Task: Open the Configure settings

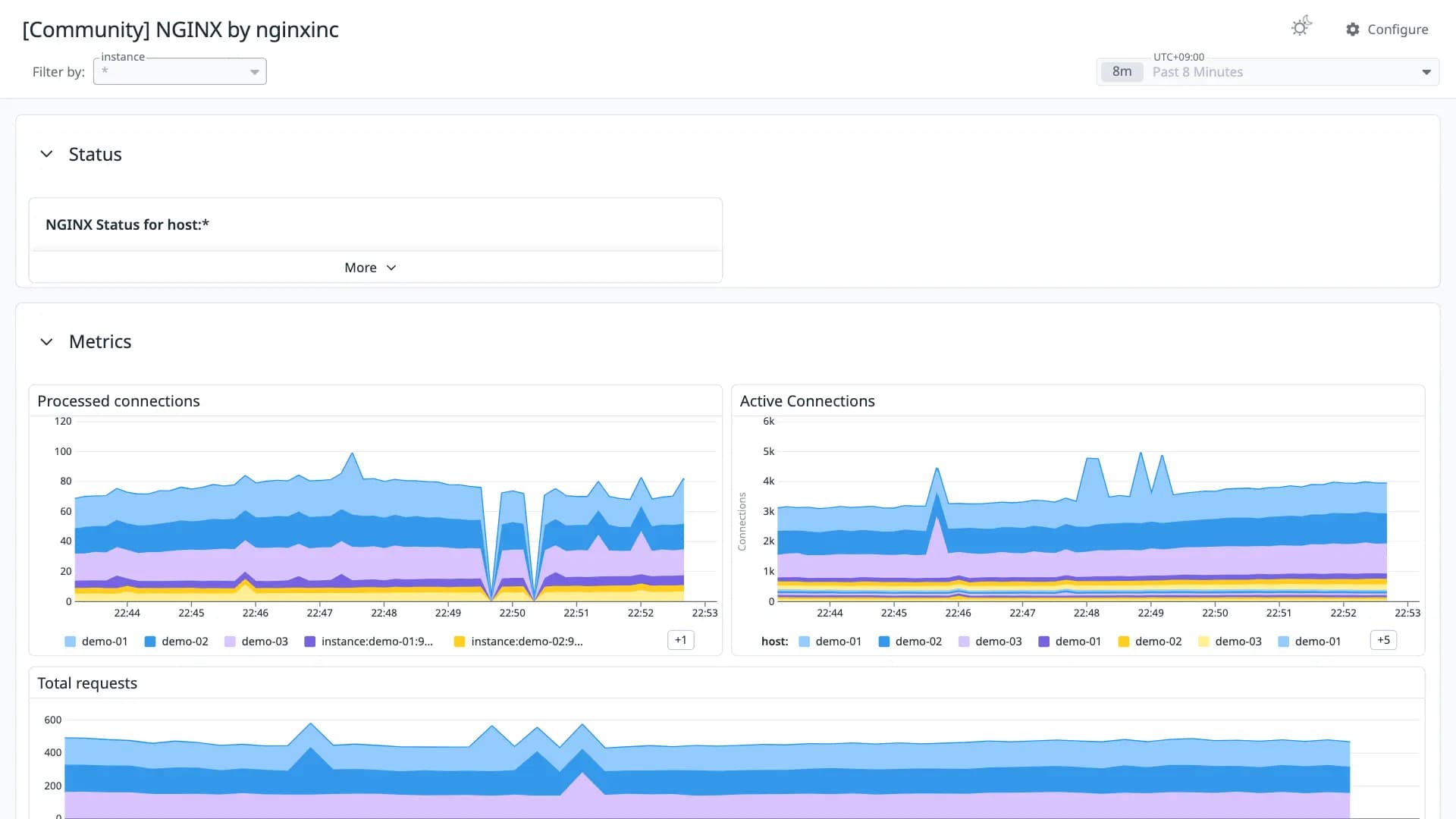Action: [1387, 30]
